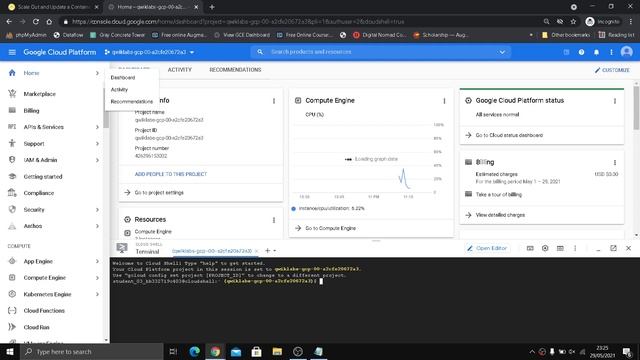This screenshot has width=640, height=360.
Task: Open the Google Cloud navigation hamburger menu
Action: pyautogui.click(x=12, y=52)
